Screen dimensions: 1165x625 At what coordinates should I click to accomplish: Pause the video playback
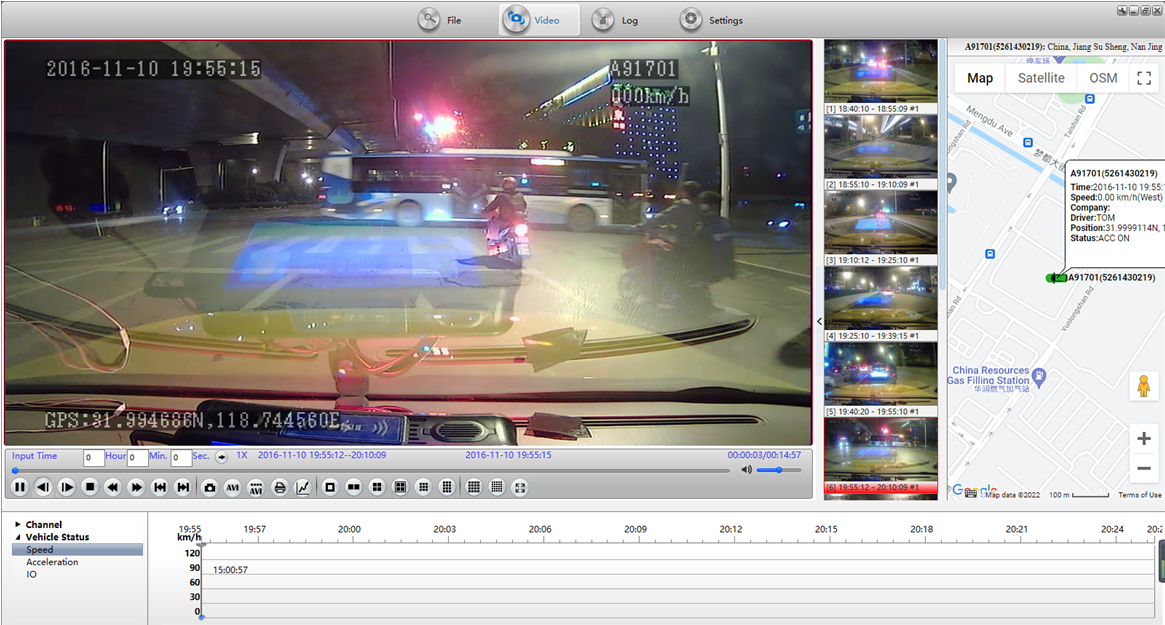[x=20, y=488]
